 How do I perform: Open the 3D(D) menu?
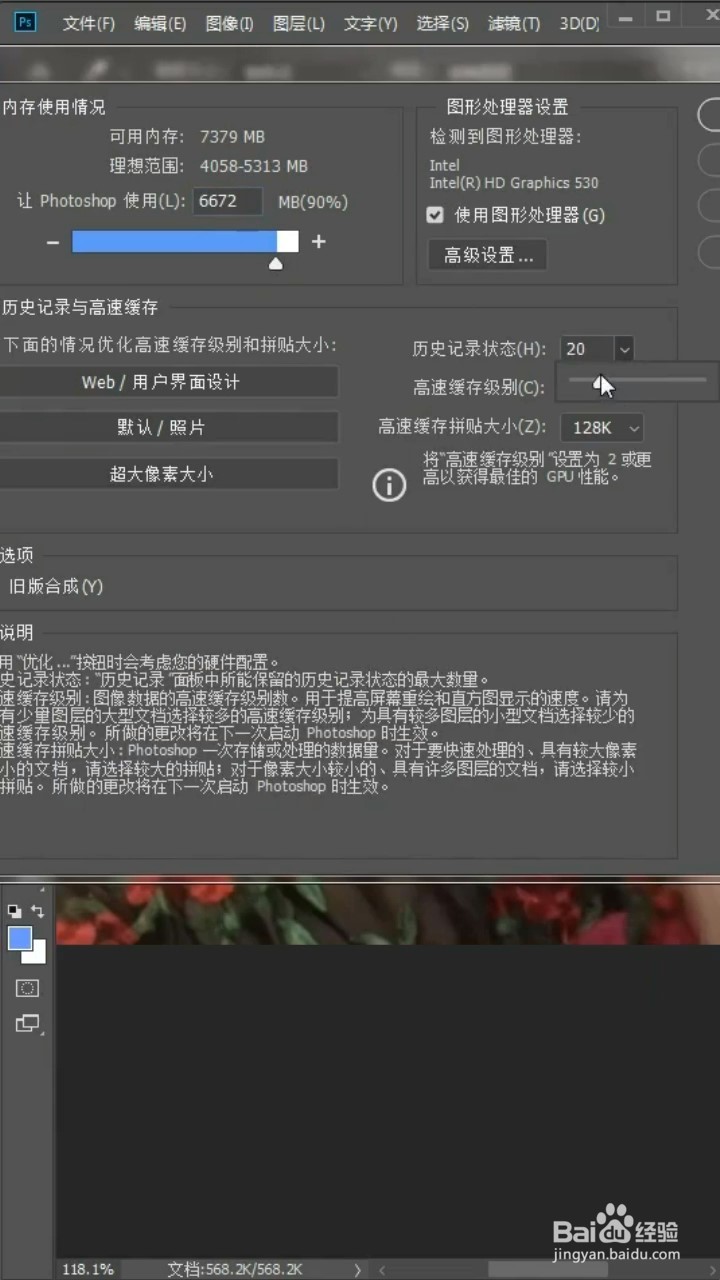tap(579, 23)
